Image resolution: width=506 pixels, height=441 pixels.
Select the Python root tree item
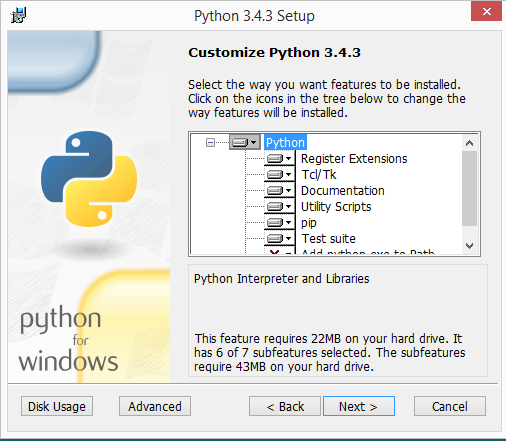coord(285,143)
